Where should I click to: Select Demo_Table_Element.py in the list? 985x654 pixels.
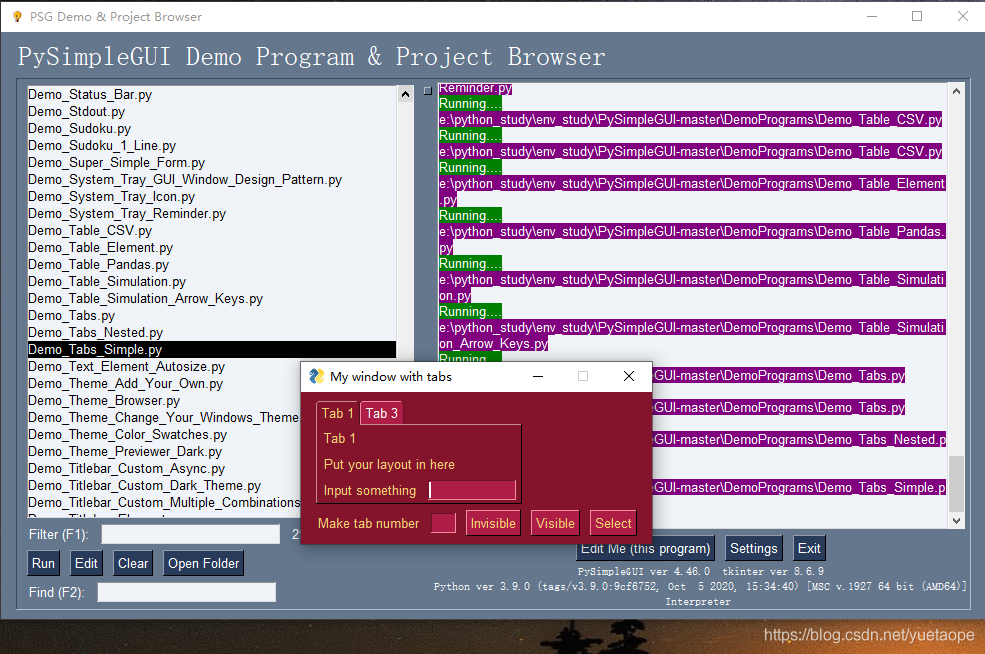click(x=212, y=248)
